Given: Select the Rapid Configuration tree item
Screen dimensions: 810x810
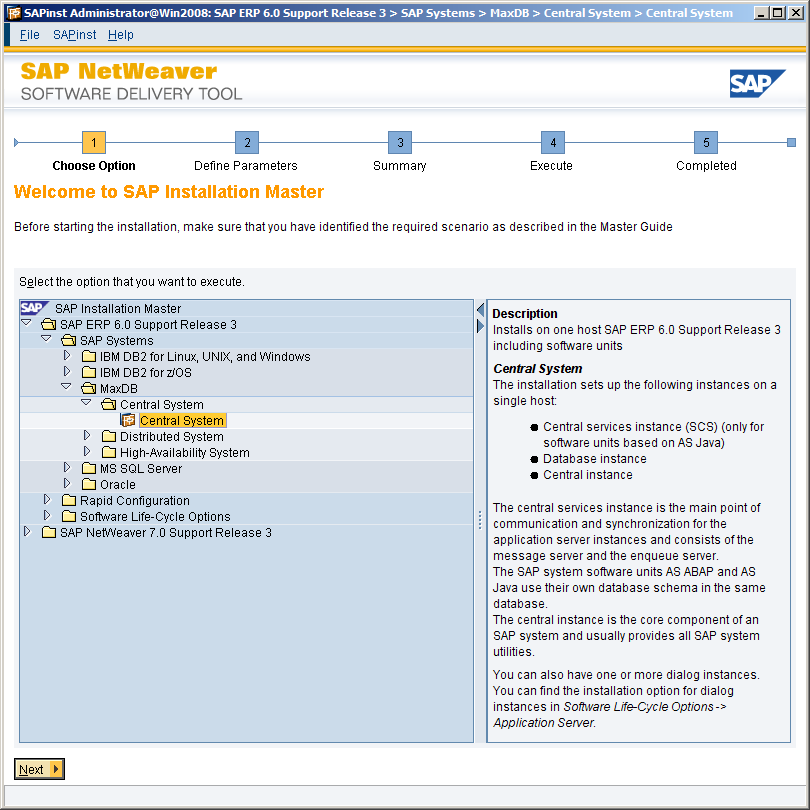Looking at the screenshot, I should coord(135,501).
